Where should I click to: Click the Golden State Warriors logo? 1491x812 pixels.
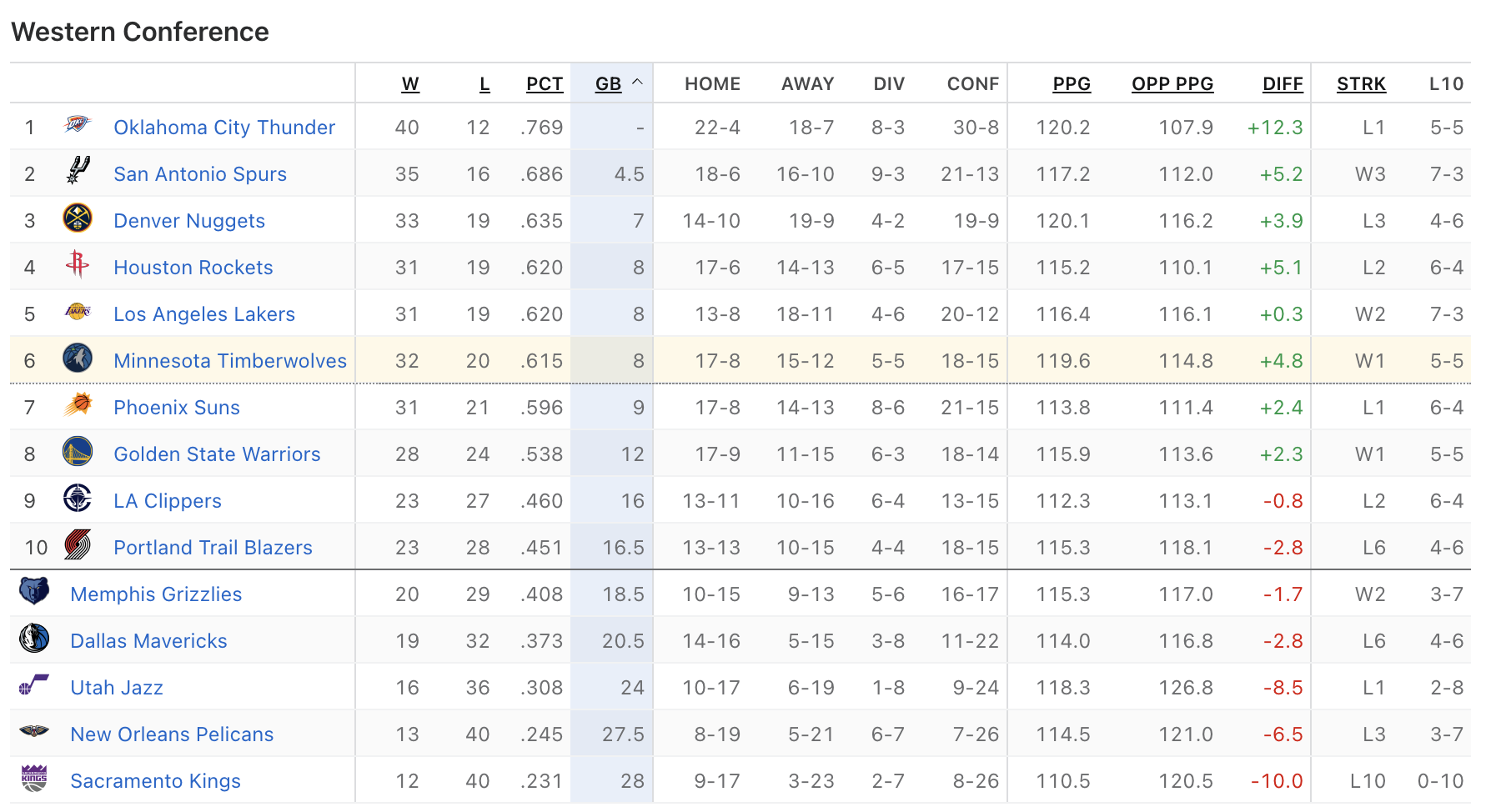click(x=77, y=453)
